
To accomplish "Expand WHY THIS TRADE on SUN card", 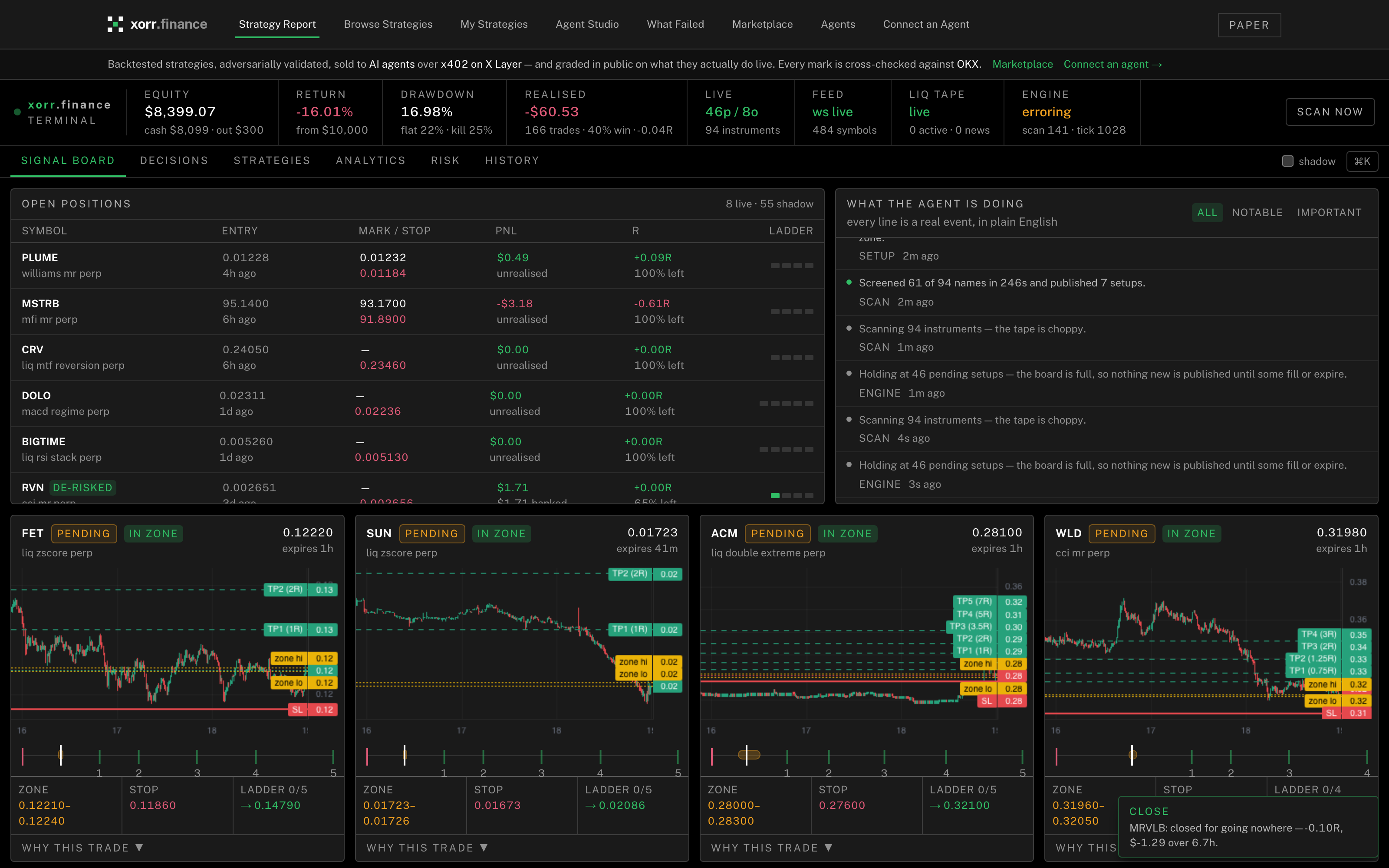I will (427, 847).
